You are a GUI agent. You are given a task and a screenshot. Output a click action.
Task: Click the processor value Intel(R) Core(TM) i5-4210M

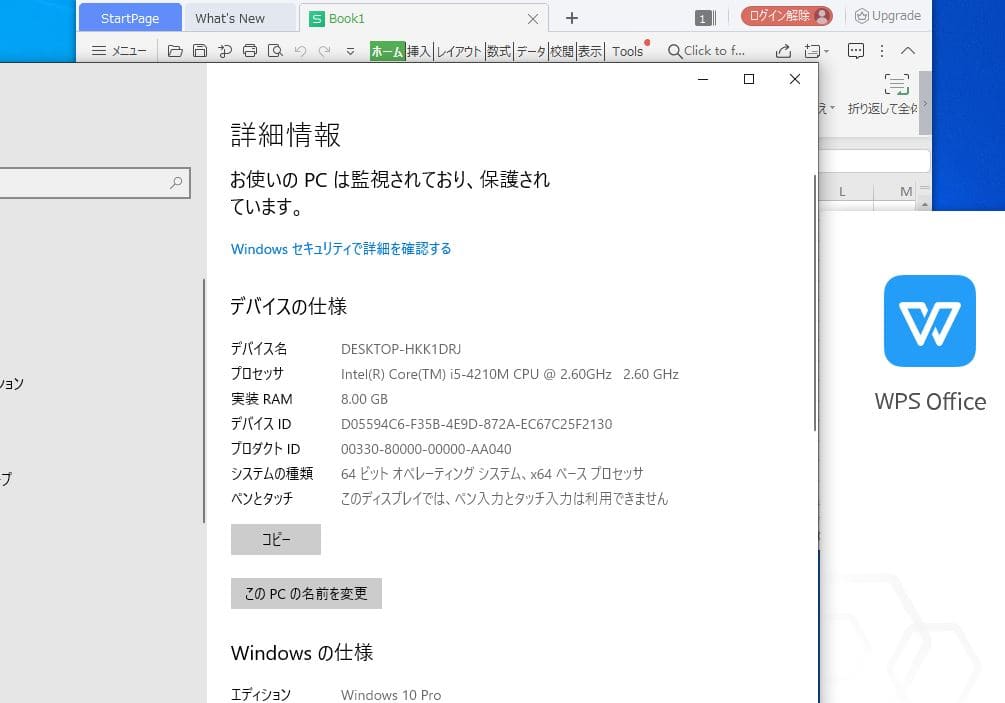[510, 374]
